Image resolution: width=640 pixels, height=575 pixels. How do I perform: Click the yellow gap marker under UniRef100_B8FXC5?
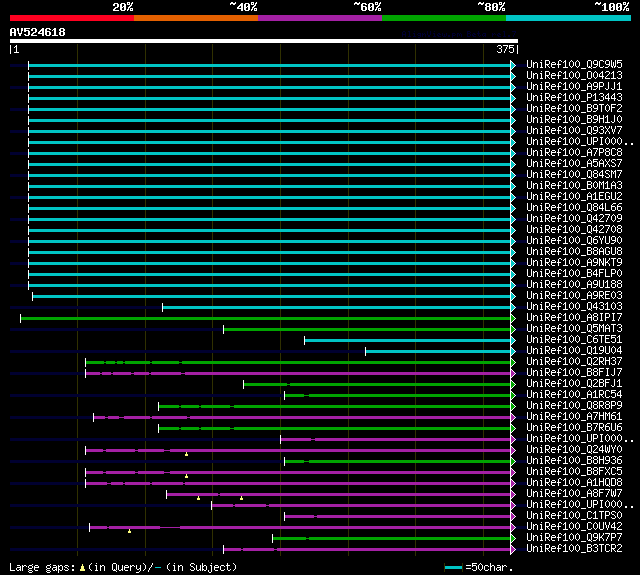click(x=187, y=476)
